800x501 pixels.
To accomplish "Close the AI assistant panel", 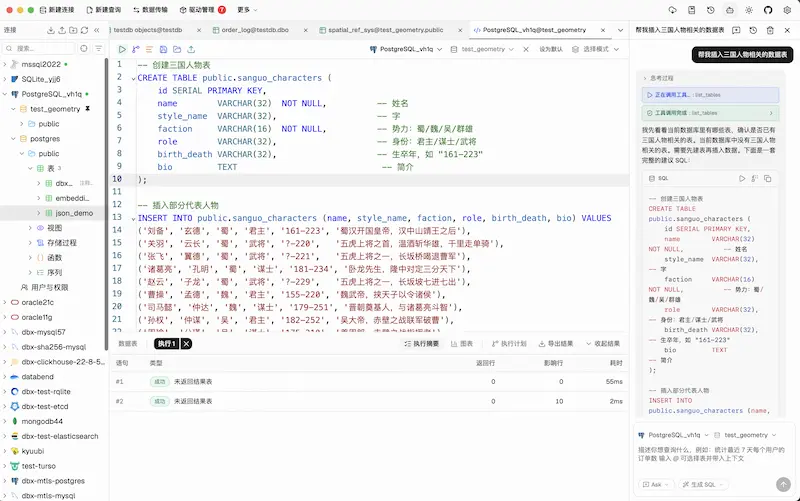I will tap(787, 30).
